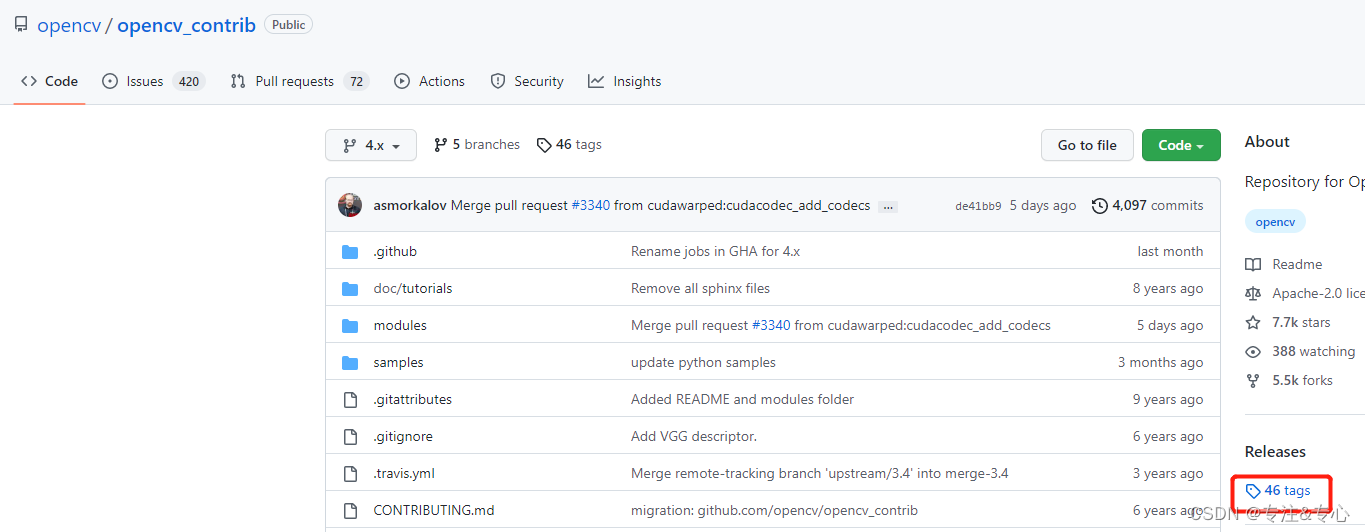Click the commits history clock icon
1365x532 pixels.
click(x=1100, y=206)
